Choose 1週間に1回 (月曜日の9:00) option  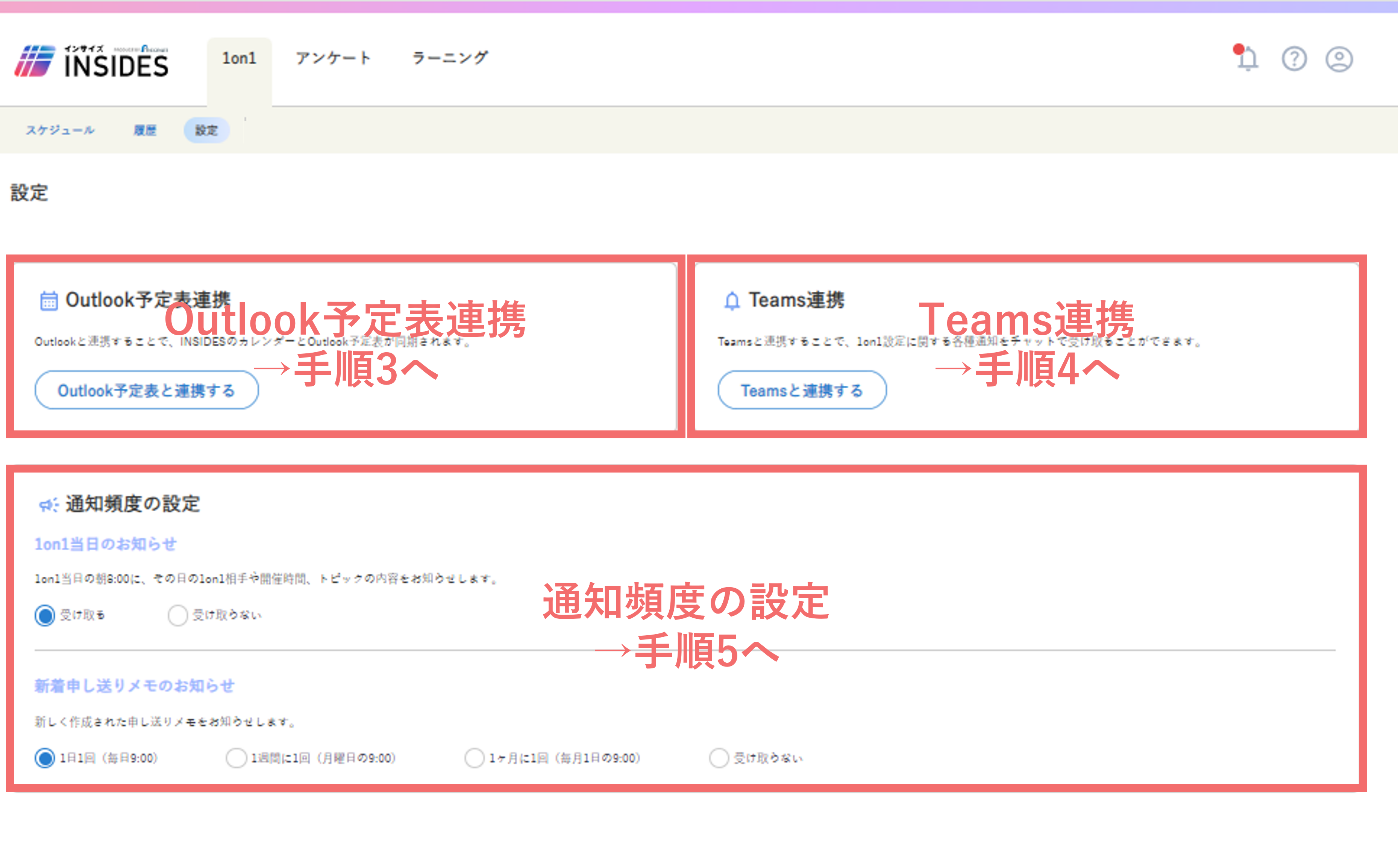click(x=237, y=758)
